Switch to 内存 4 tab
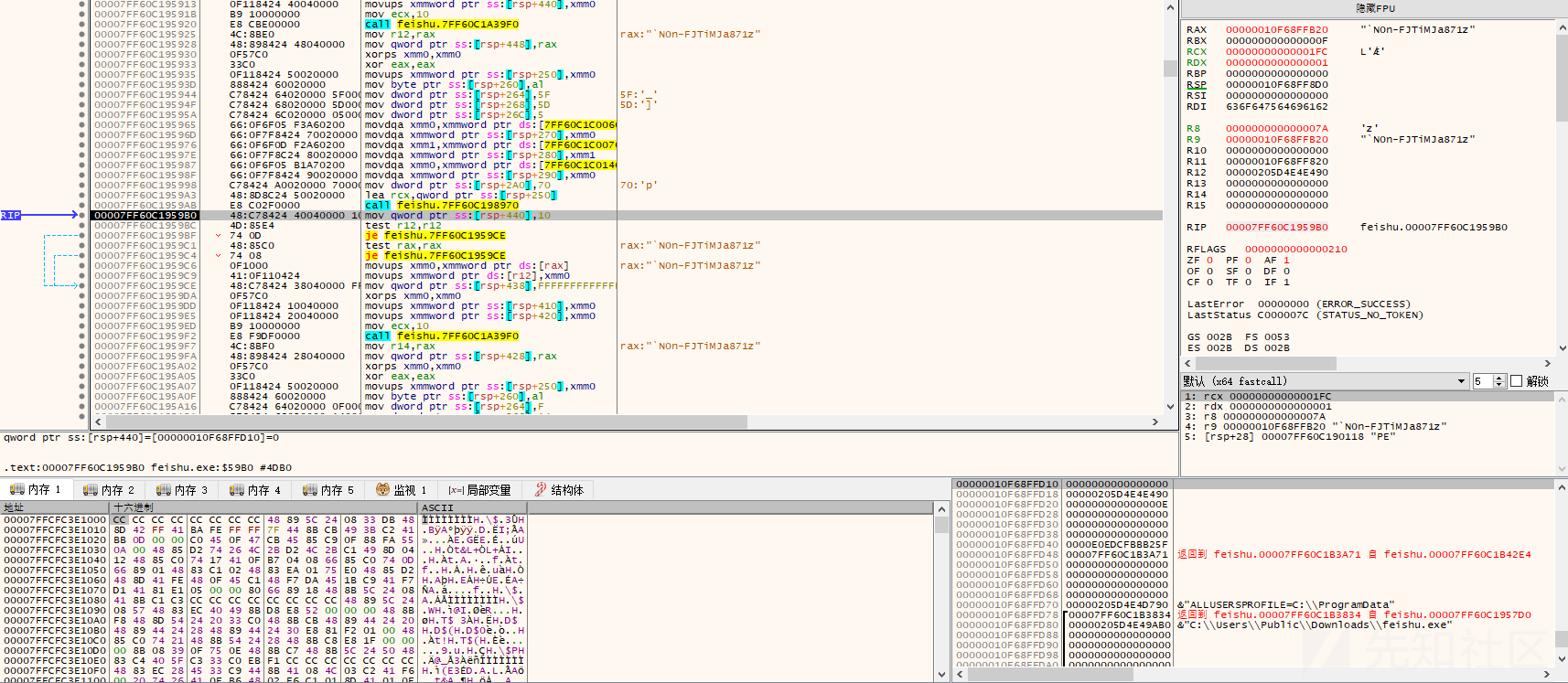Image resolution: width=1568 pixels, height=683 pixels. click(x=255, y=490)
